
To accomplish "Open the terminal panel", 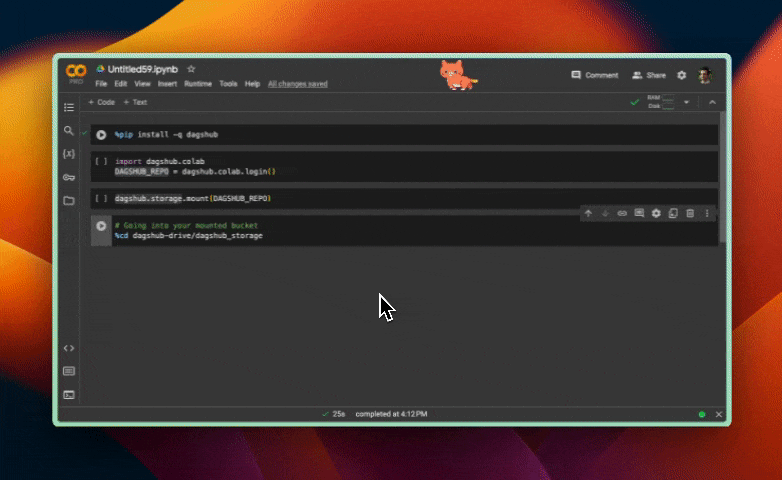I will click(69, 395).
